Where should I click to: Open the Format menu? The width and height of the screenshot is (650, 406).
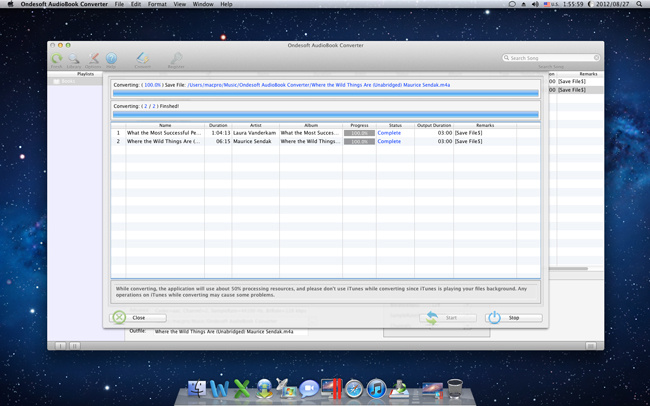pyautogui.click(x=157, y=4)
